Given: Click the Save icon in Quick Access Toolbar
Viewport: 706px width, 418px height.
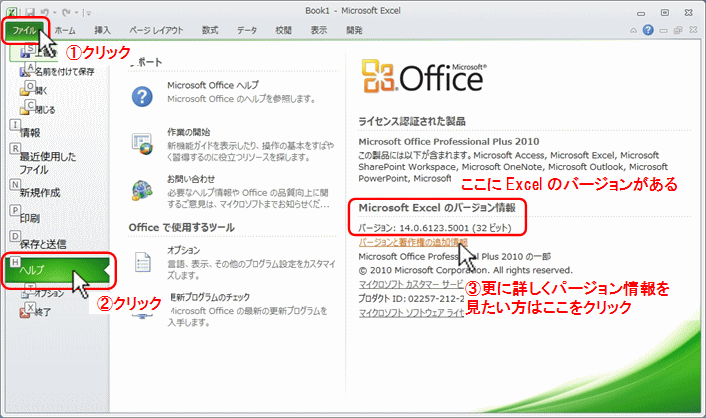Looking at the screenshot, I should point(30,13).
